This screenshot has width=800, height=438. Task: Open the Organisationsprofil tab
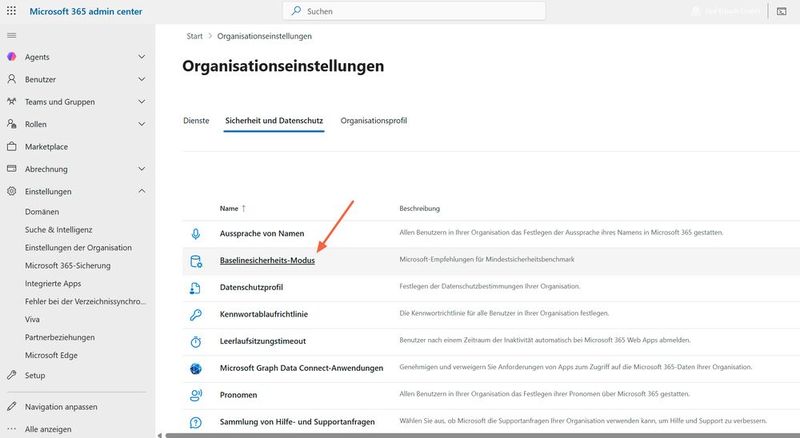(x=373, y=120)
